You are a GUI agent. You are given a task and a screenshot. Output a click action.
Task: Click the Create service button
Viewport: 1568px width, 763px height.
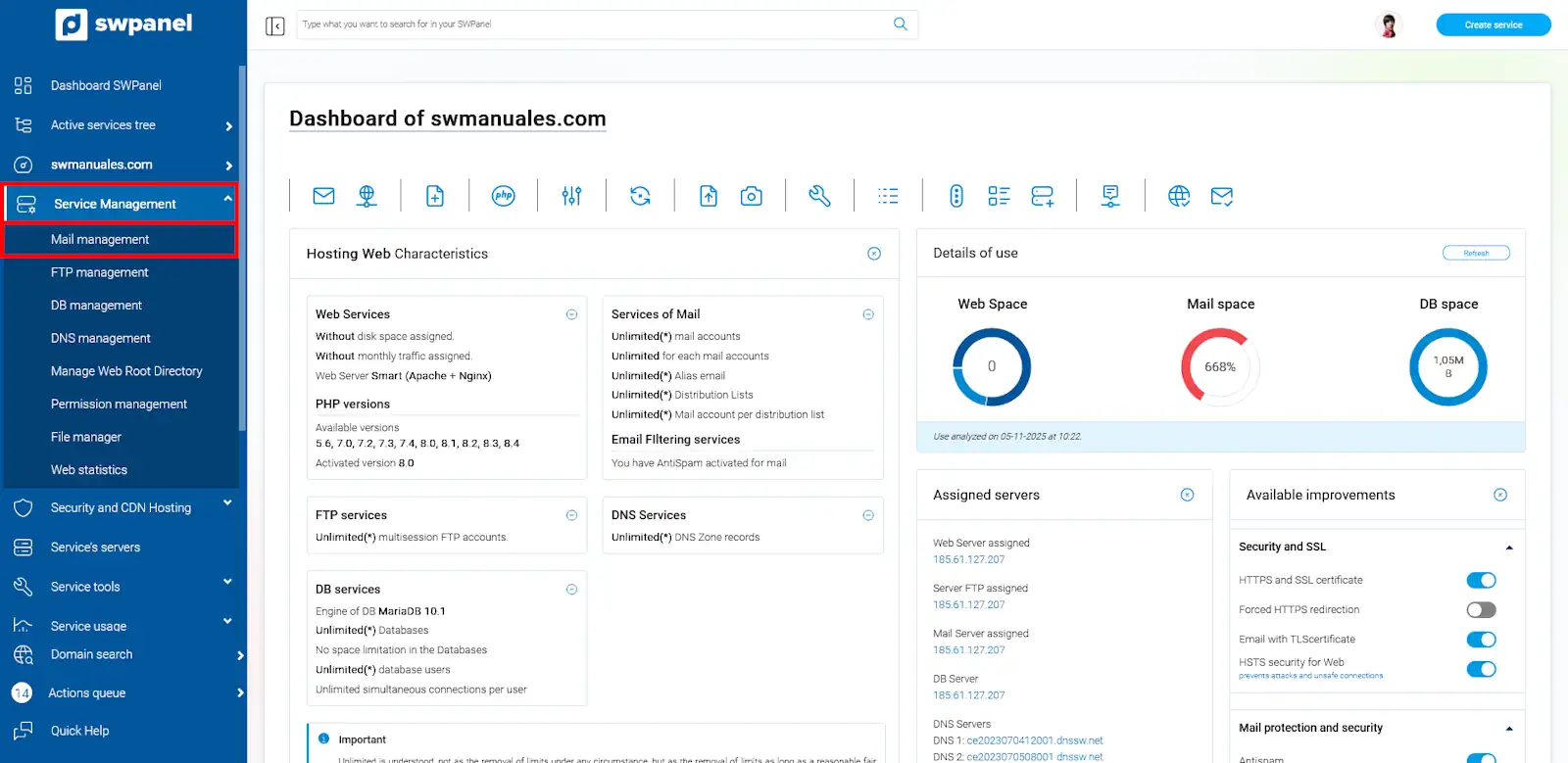coord(1494,24)
